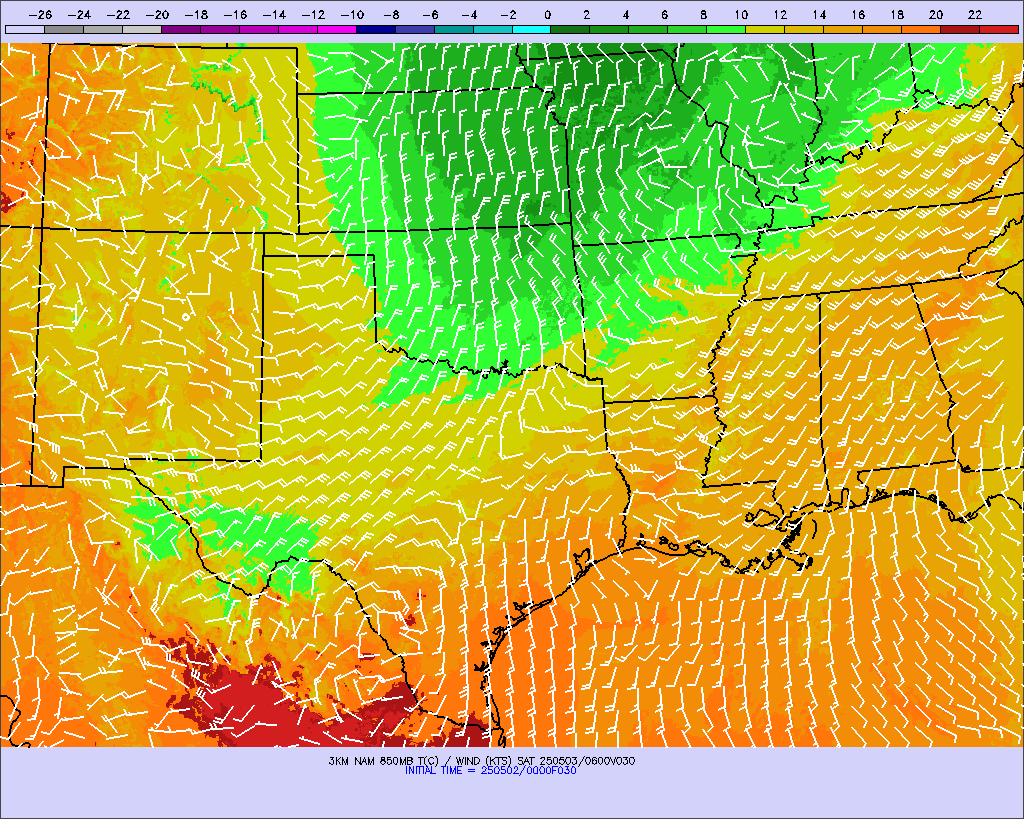This screenshot has height=819, width=1024.
Task: Click the '4' temperature scale label
Action: pos(626,14)
